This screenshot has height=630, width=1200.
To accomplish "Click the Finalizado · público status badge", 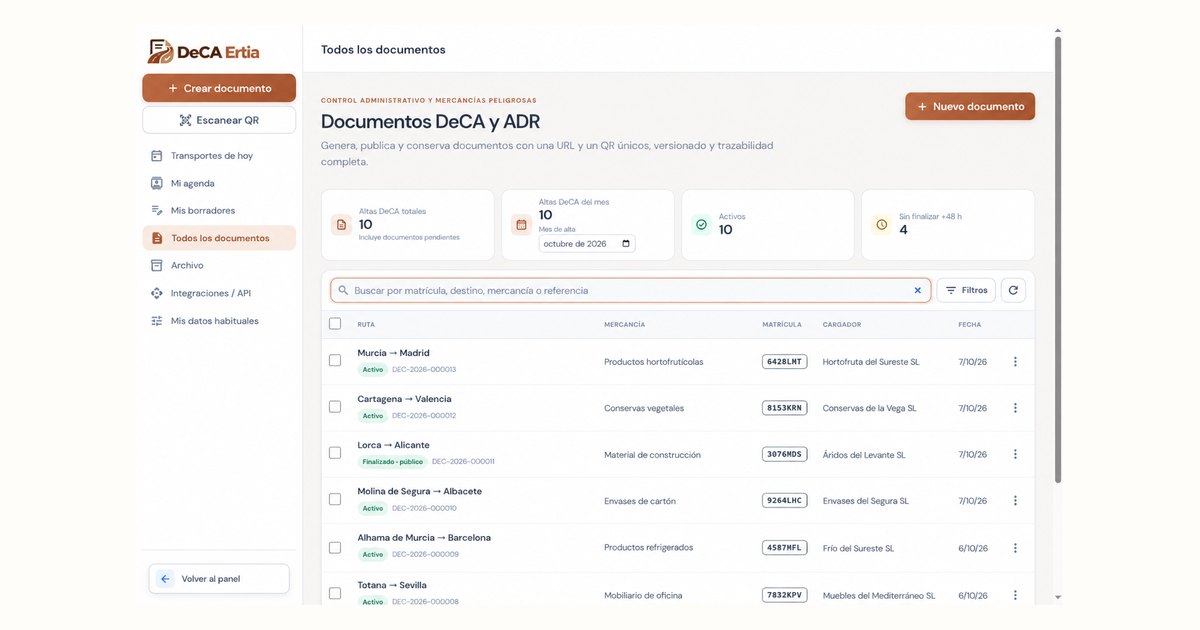I will point(393,462).
